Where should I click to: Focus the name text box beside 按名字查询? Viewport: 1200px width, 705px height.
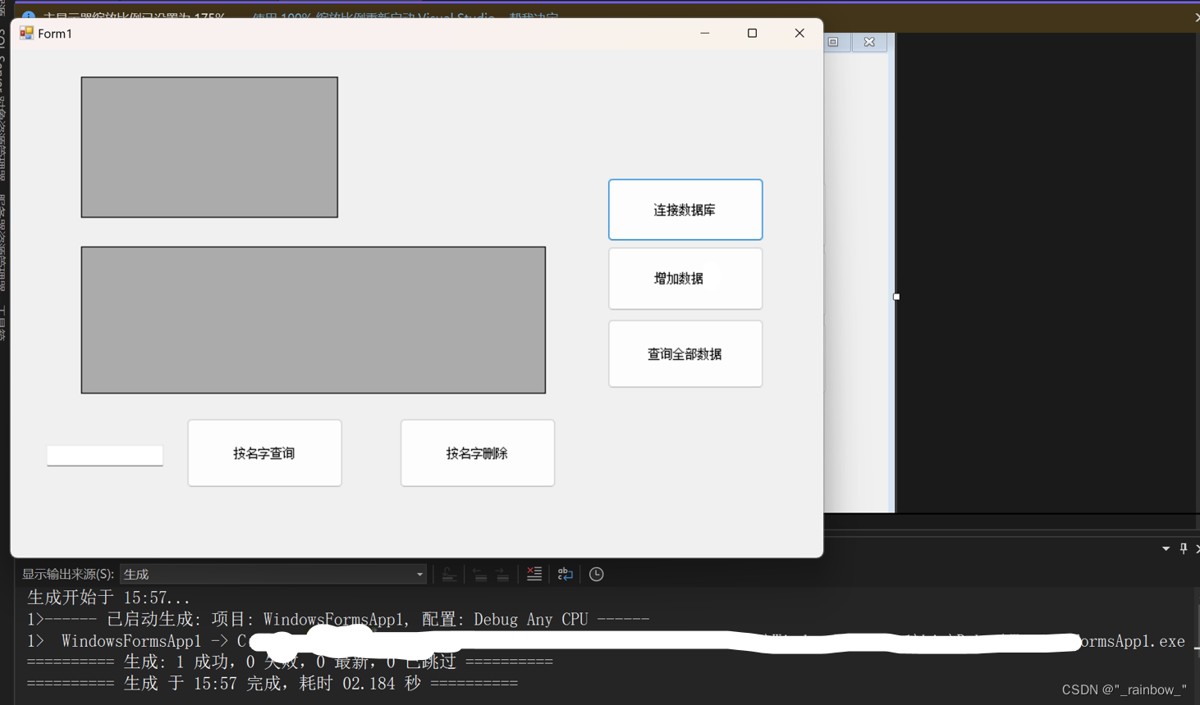pos(105,456)
